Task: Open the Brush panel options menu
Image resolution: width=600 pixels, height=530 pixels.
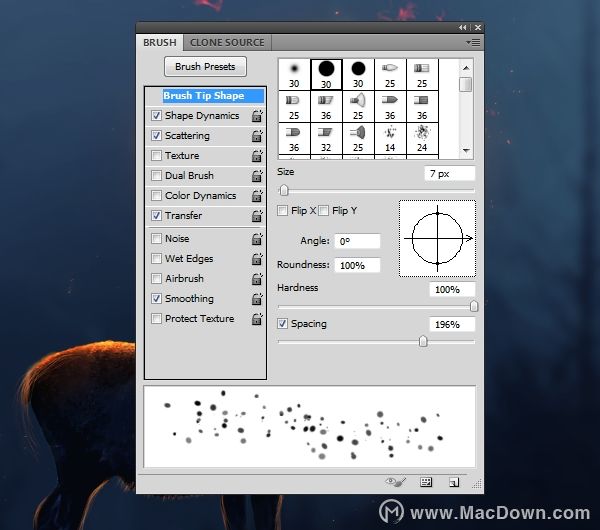Action: 473,42
